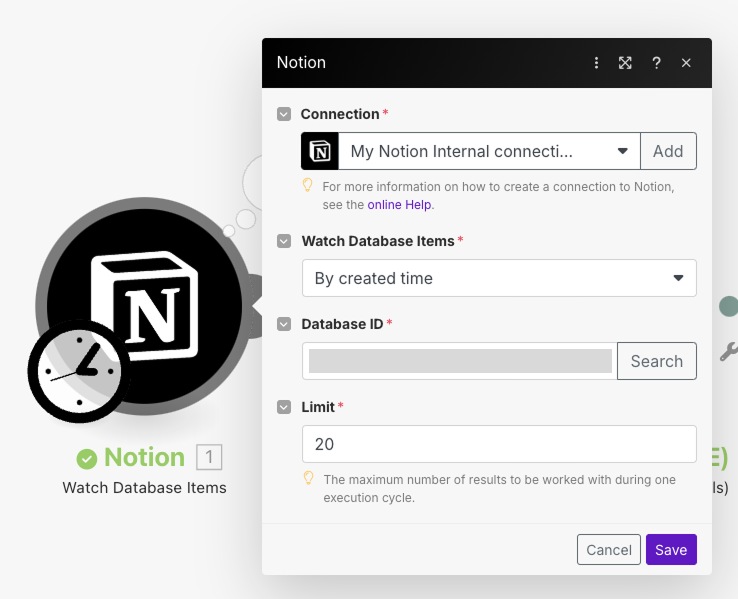Open the three-dot options menu in Notion header
This screenshot has height=599, width=738.
[597, 63]
